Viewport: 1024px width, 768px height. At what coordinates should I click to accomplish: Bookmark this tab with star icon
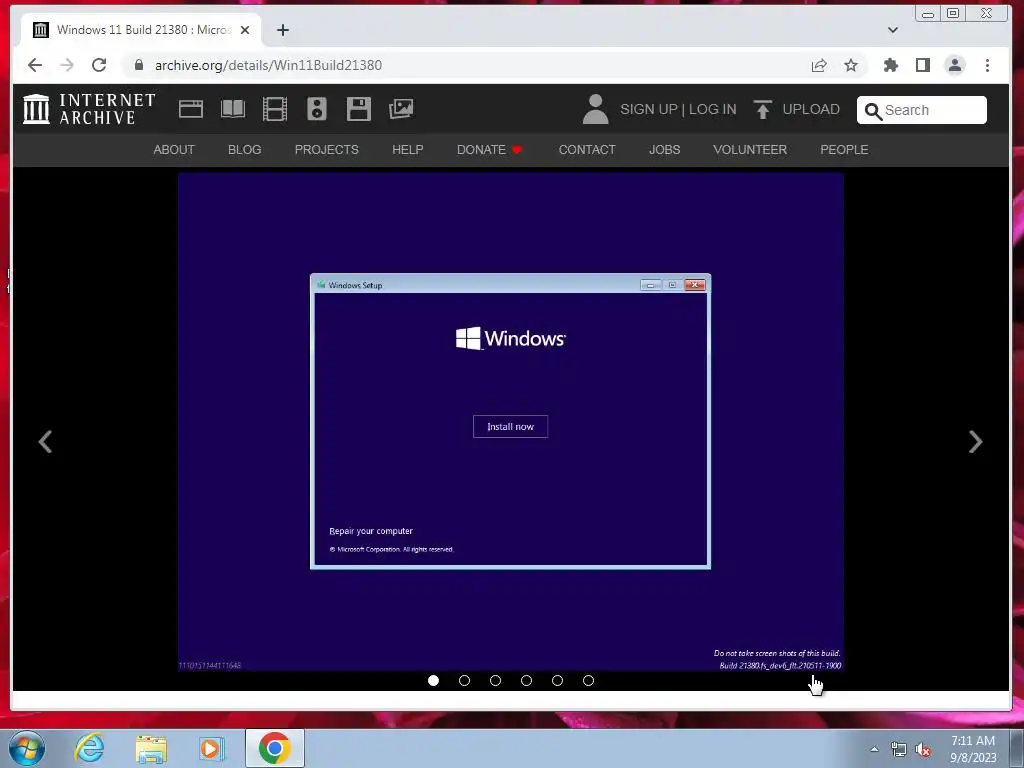tap(850, 65)
